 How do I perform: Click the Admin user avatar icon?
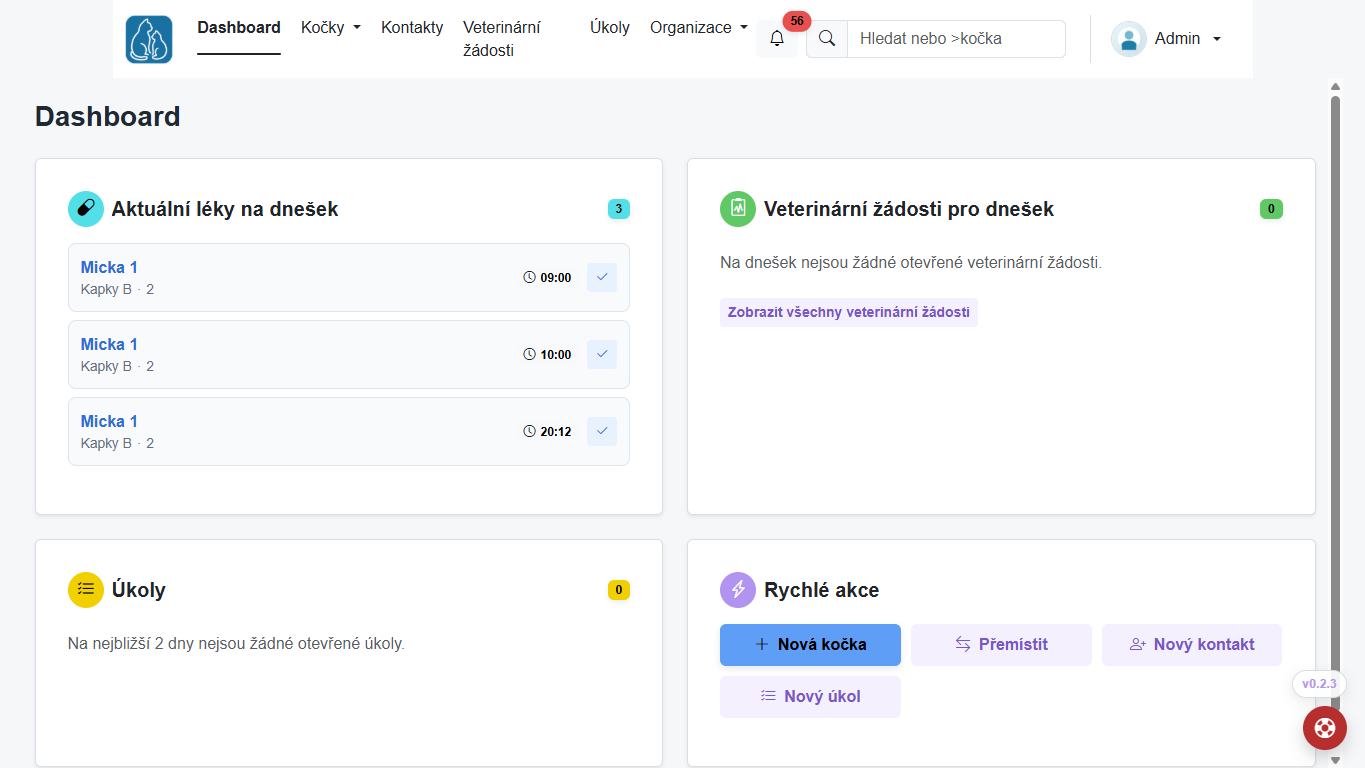pyautogui.click(x=1128, y=39)
